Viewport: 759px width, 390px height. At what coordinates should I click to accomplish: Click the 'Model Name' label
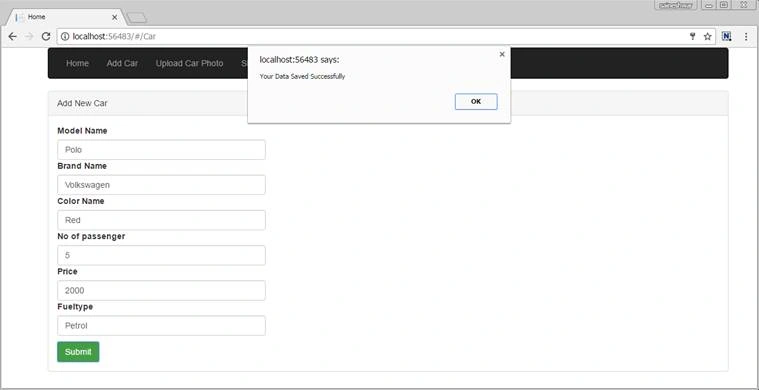point(82,131)
